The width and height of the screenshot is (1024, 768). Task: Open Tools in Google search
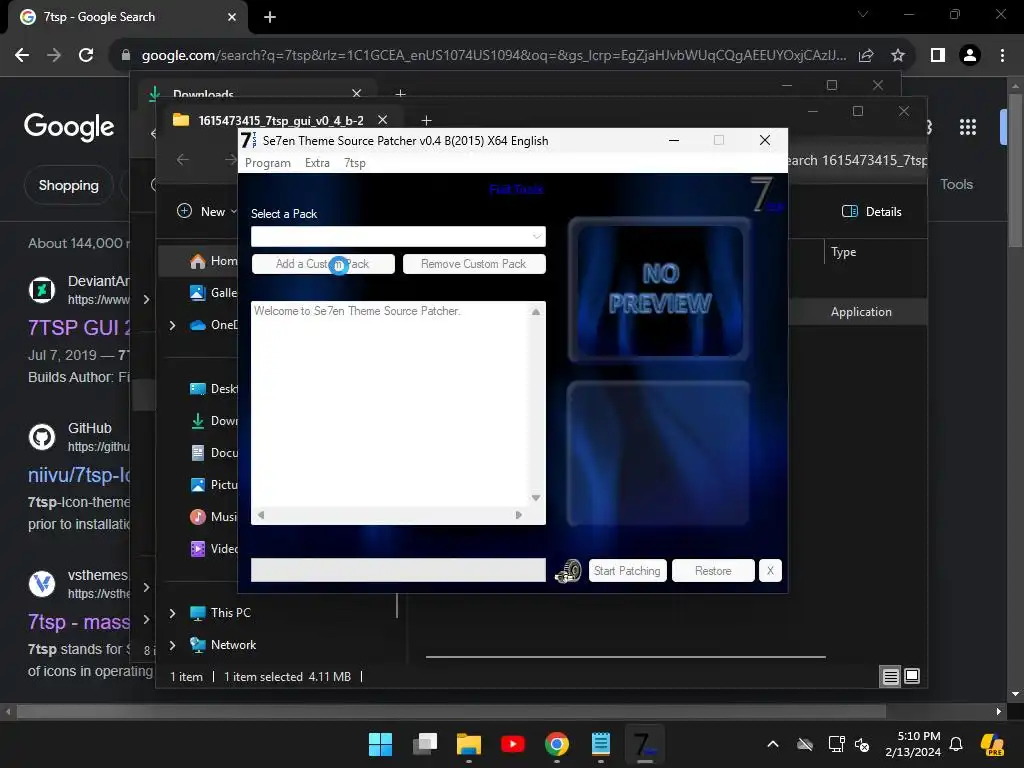[956, 184]
